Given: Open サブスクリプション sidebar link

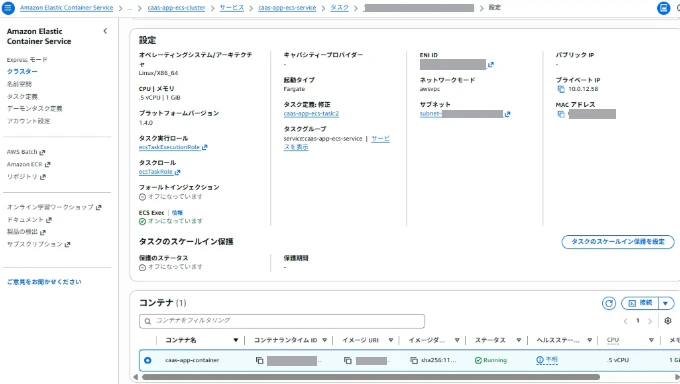Looking at the screenshot, I should click(38, 244).
